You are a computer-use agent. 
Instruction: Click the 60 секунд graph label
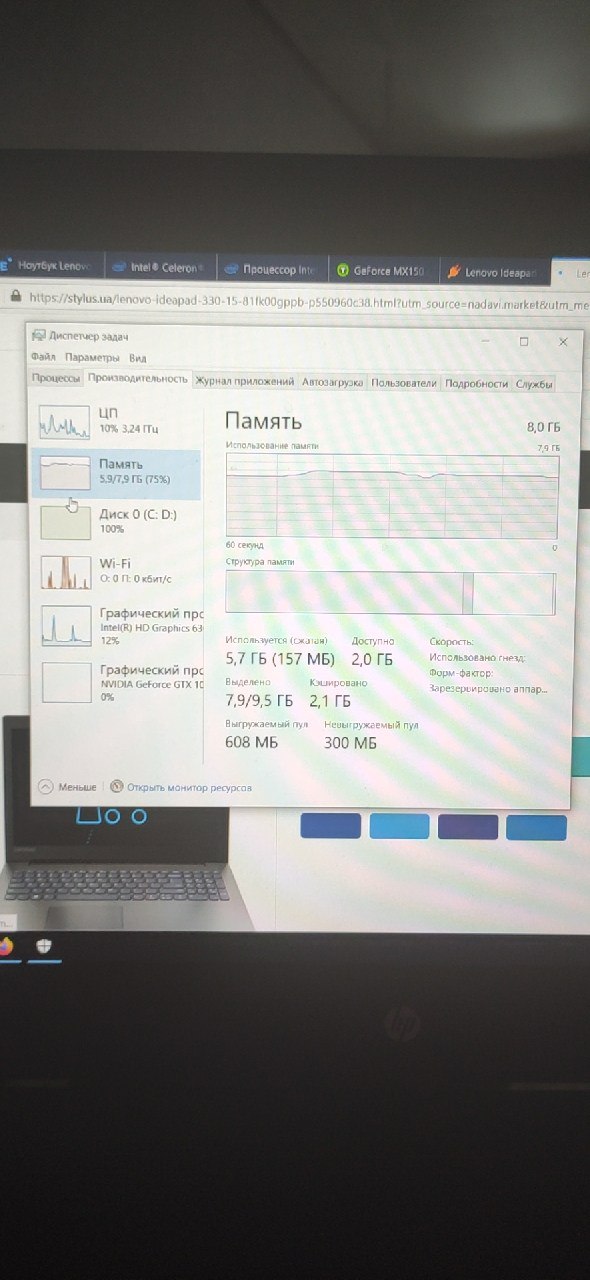(x=243, y=546)
